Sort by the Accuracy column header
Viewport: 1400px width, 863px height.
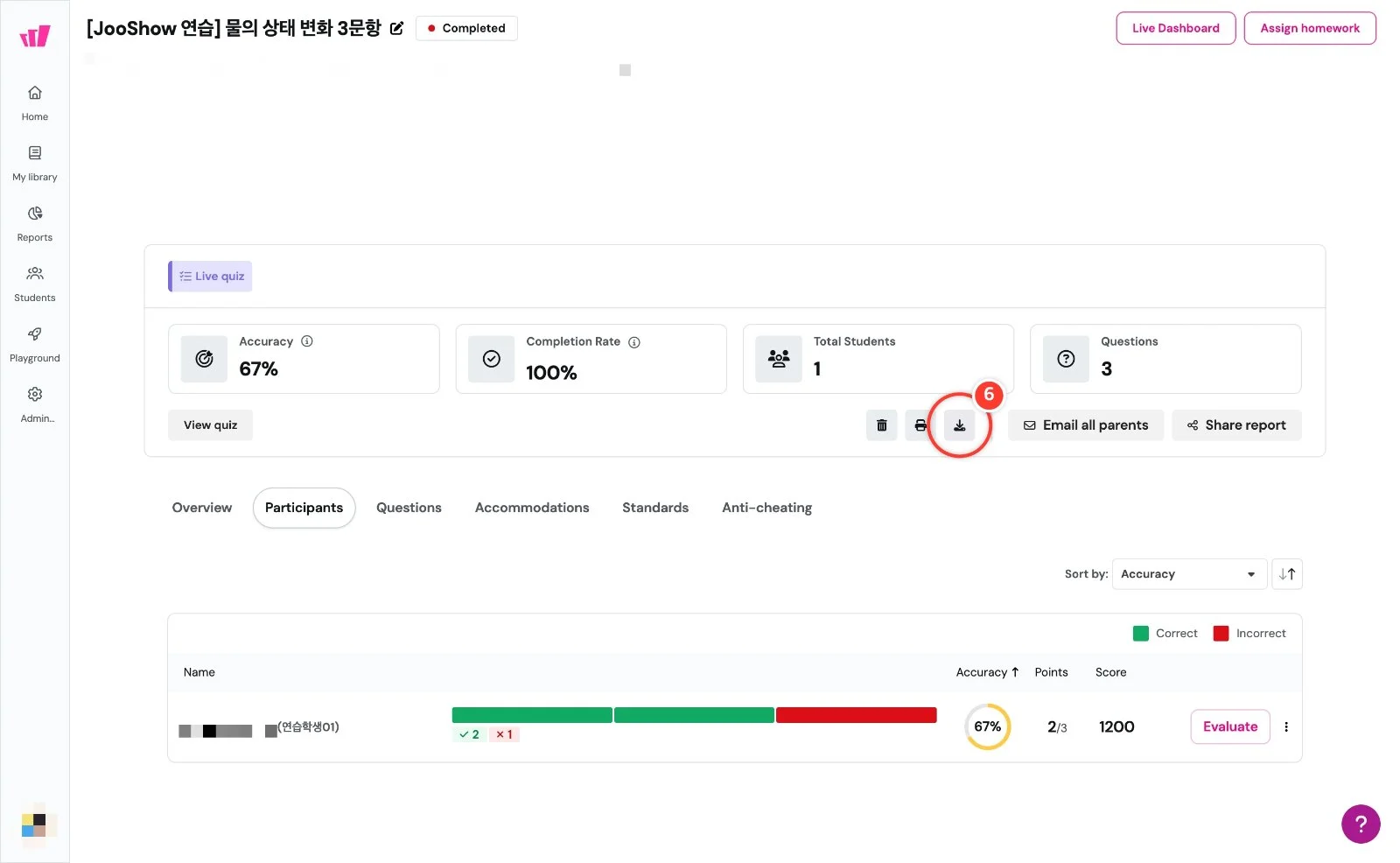pos(987,672)
